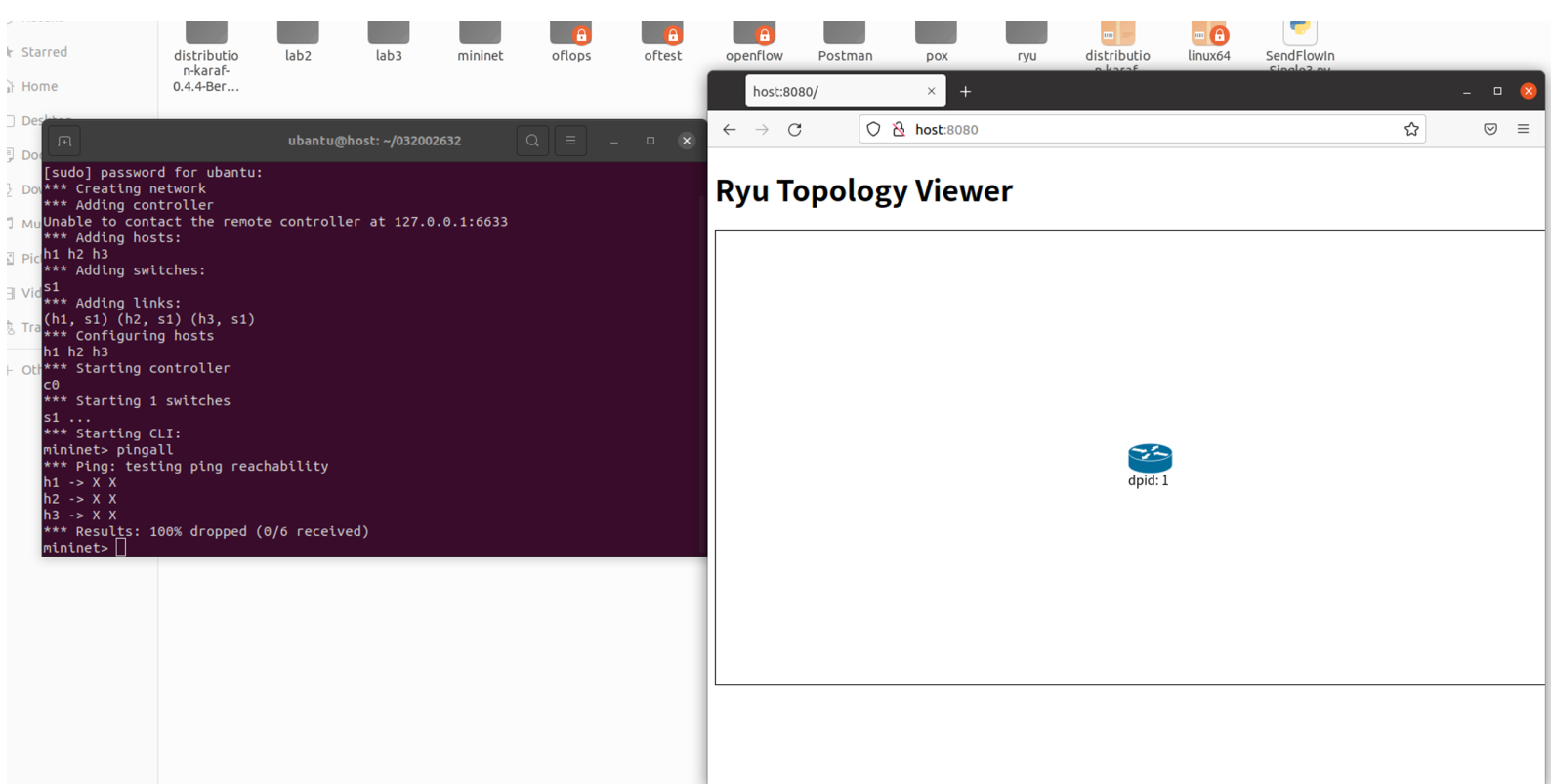Click the dpid: 1 switch icon in topology
Viewport: 1551px width, 784px height.
click(x=1150, y=457)
